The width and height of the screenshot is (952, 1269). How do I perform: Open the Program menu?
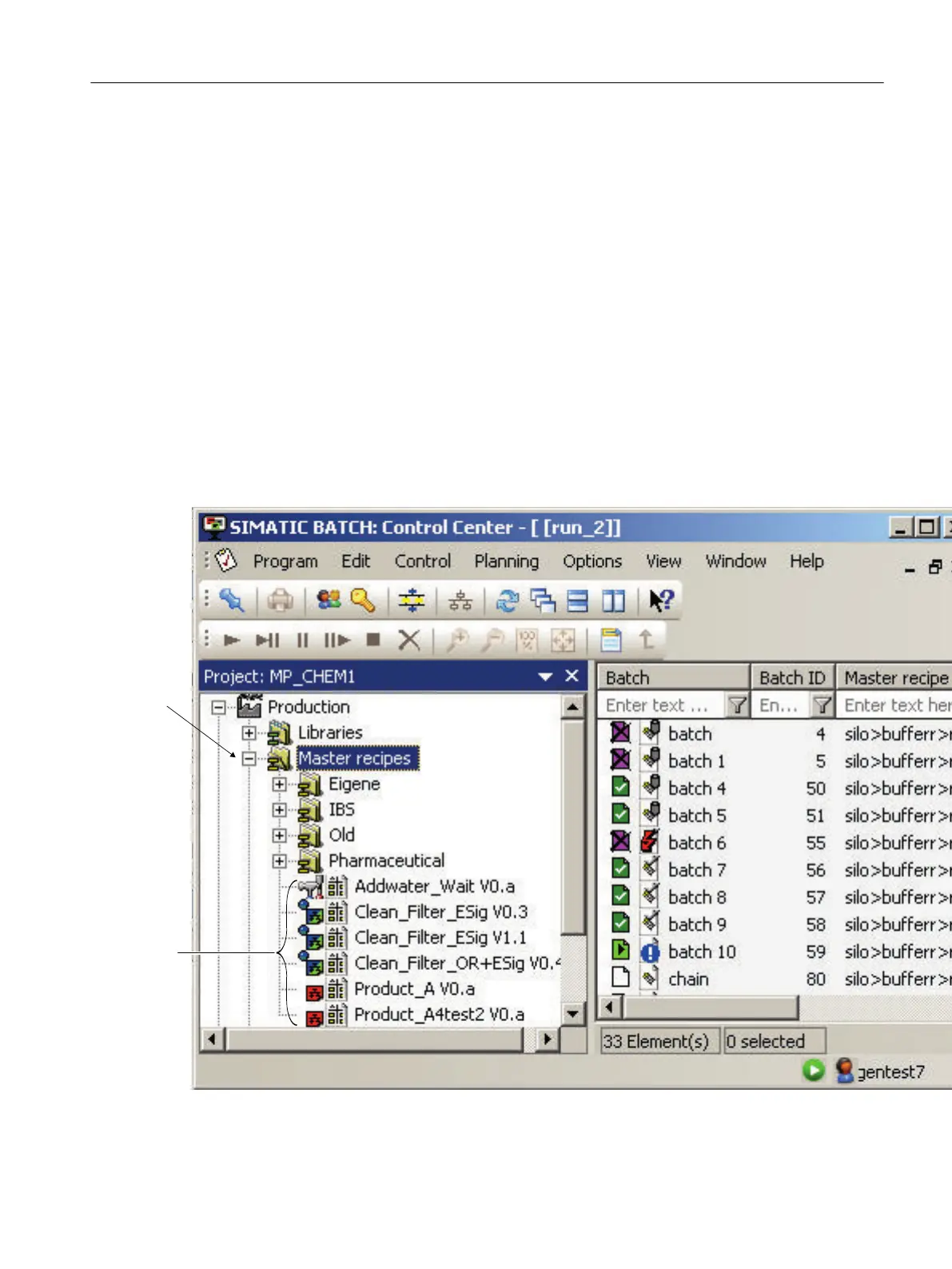click(285, 561)
